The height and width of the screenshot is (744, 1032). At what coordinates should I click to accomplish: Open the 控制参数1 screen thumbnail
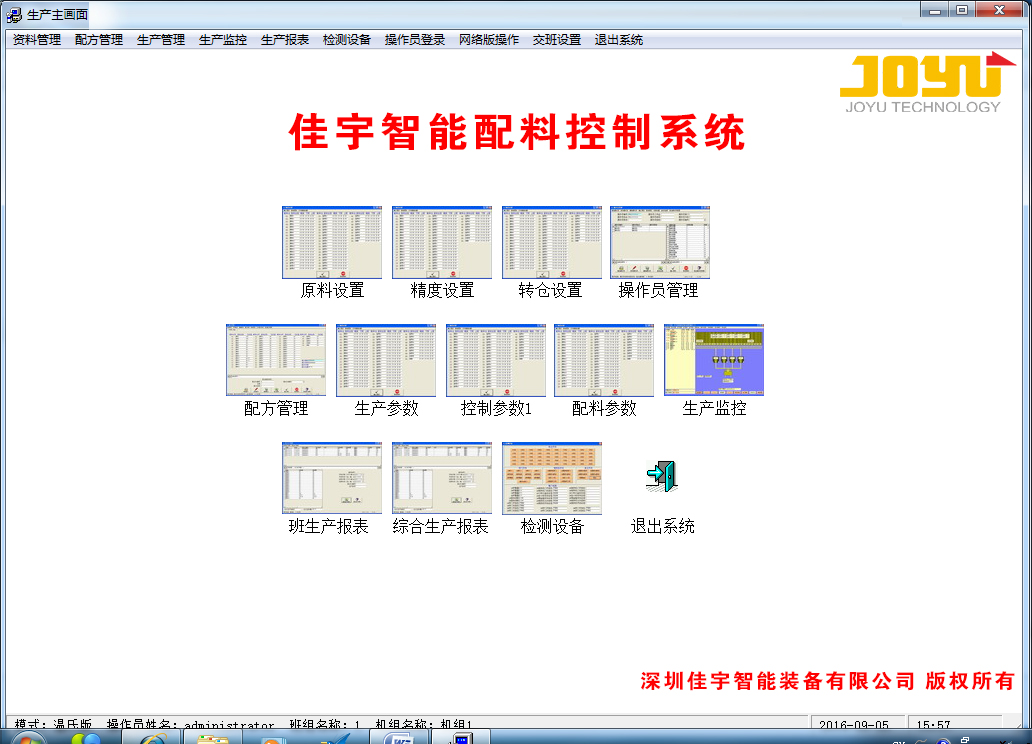coord(496,360)
